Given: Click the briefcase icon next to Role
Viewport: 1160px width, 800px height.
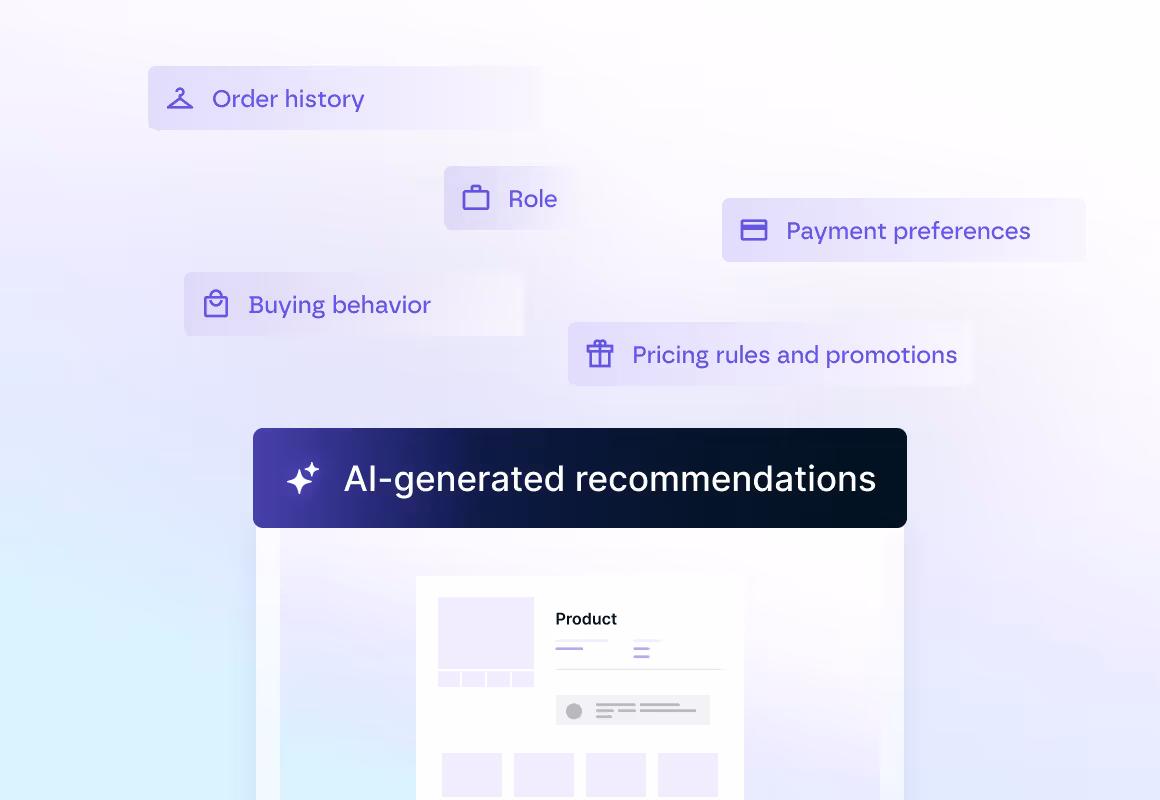Looking at the screenshot, I should pos(476,198).
